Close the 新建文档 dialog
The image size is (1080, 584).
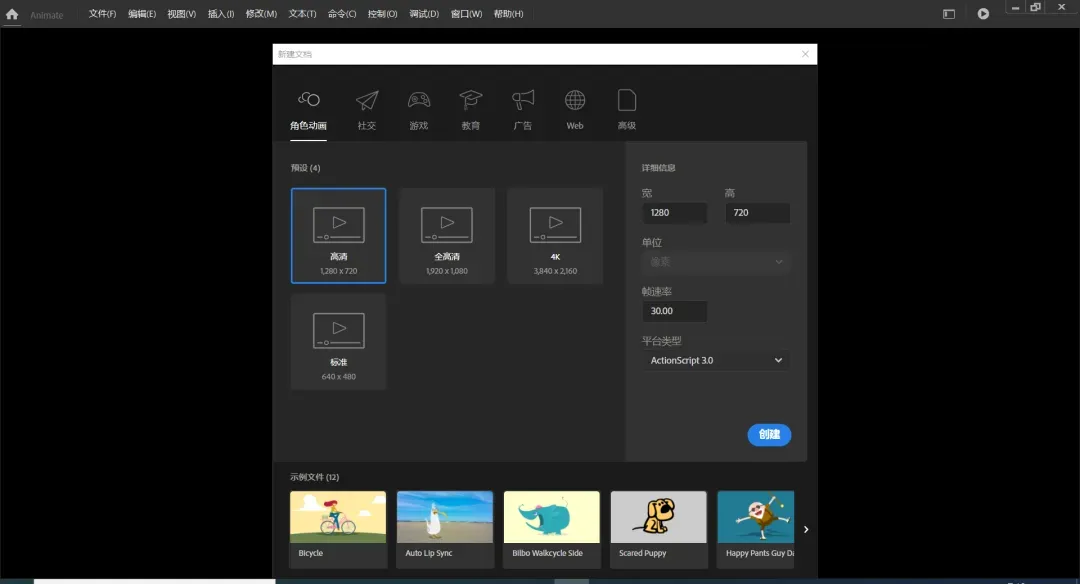click(x=805, y=54)
